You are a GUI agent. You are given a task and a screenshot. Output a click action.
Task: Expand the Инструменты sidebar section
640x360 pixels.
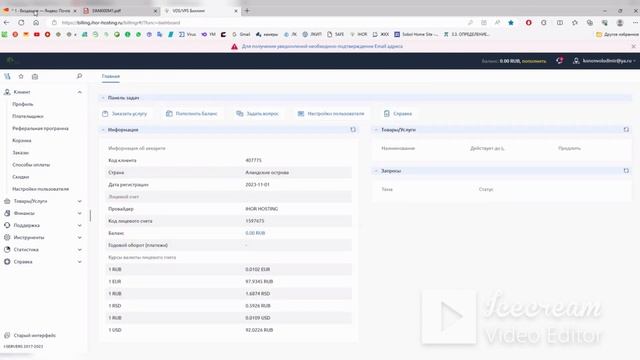[80, 238]
